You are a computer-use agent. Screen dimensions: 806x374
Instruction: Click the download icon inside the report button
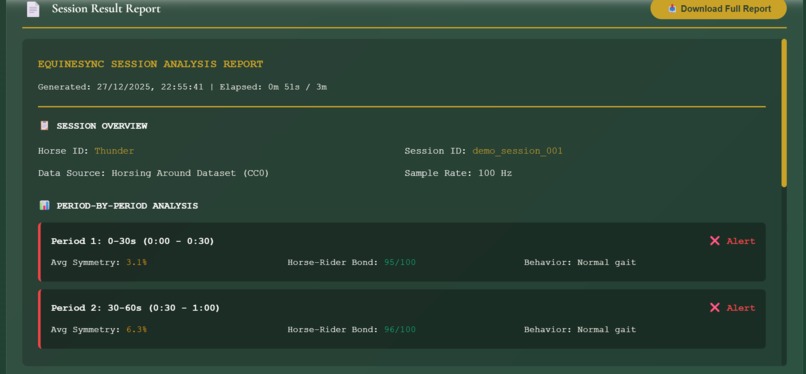click(672, 8)
